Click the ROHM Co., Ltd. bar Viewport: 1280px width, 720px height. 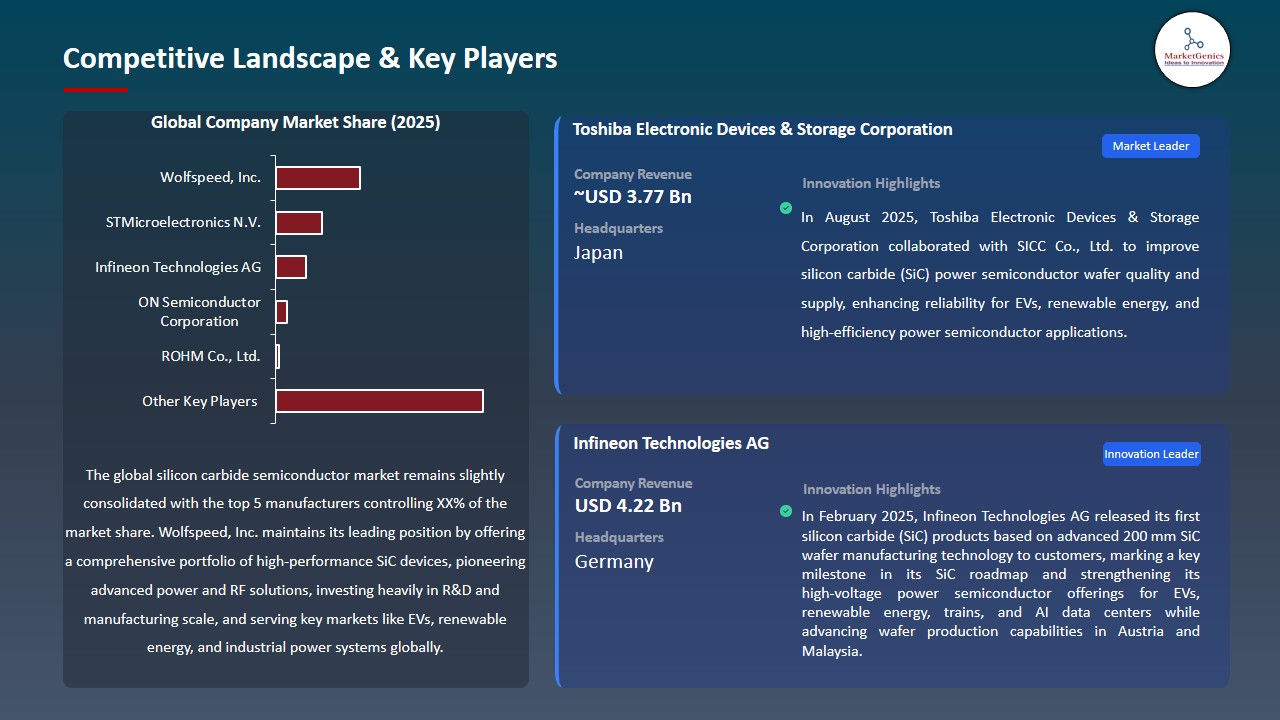click(x=277, y=355)
